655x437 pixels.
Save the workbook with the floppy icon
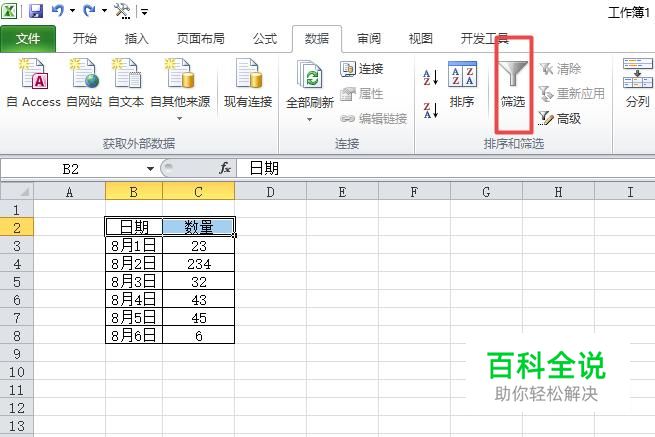[36, 10]
